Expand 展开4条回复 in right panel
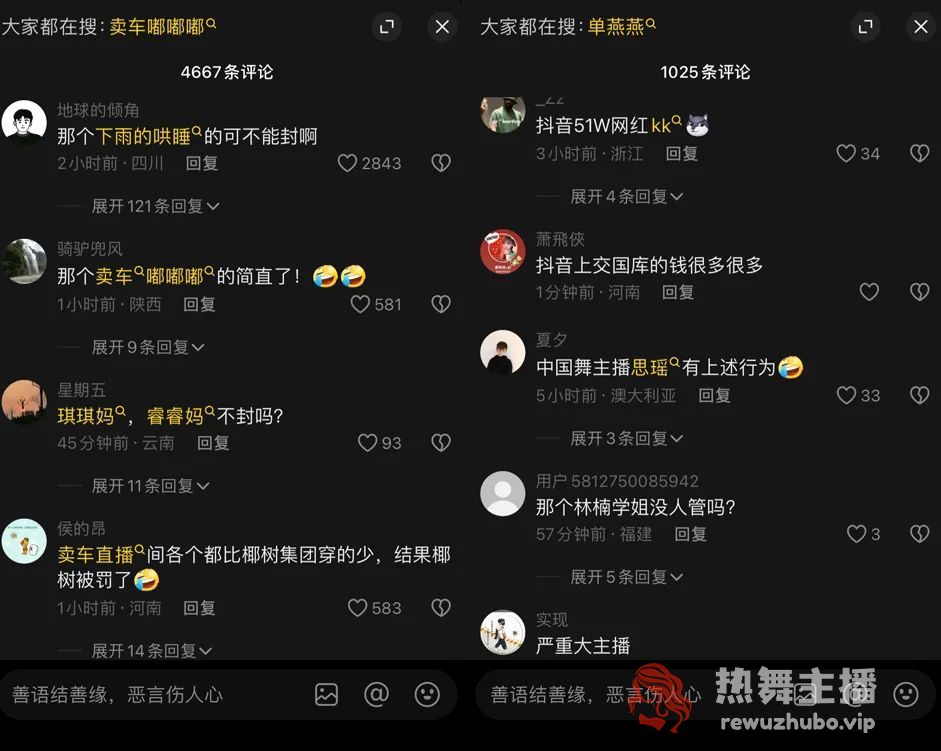Viewport: 941px width, 751px height. click(x=627, y=196)
